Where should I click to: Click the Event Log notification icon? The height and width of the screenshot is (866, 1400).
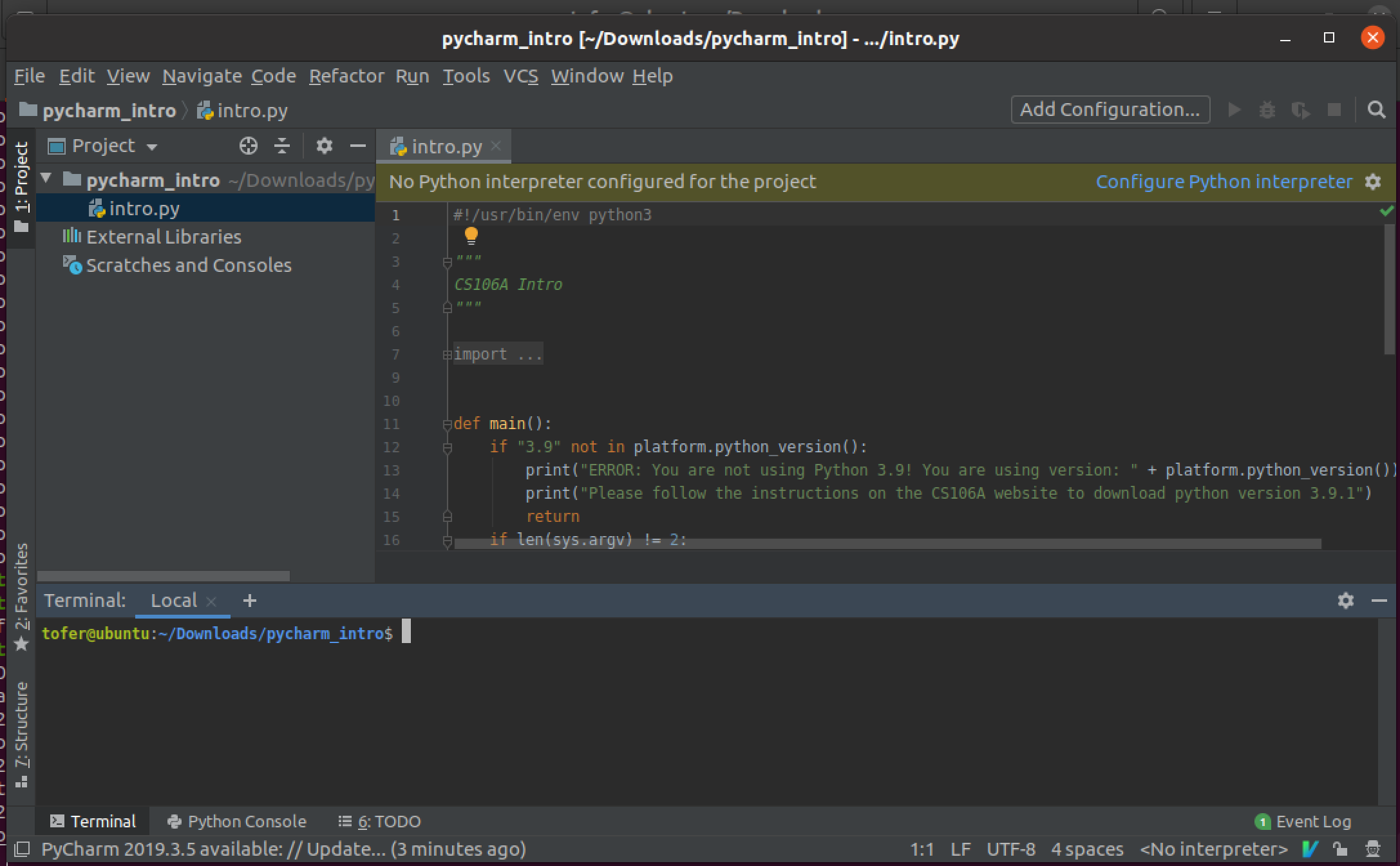pos(1261,821)
